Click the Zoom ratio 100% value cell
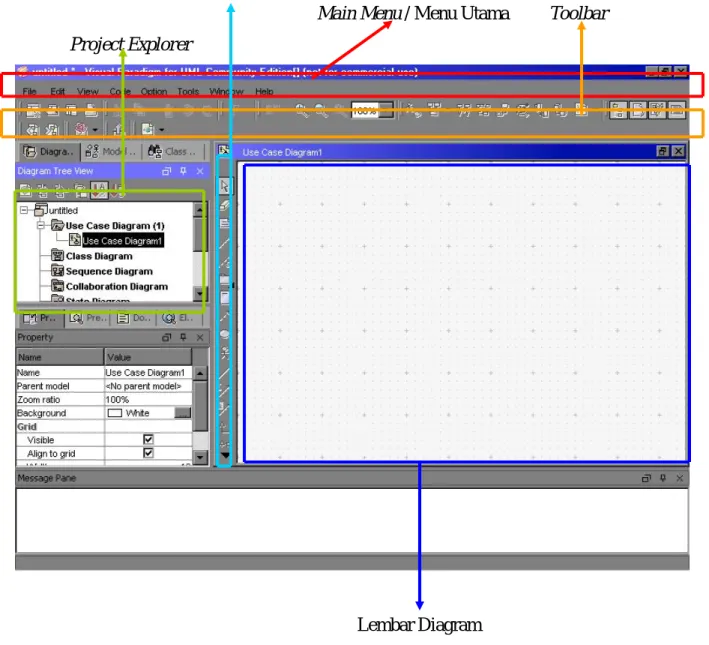The image size is (709, 645). click(148, 400)
